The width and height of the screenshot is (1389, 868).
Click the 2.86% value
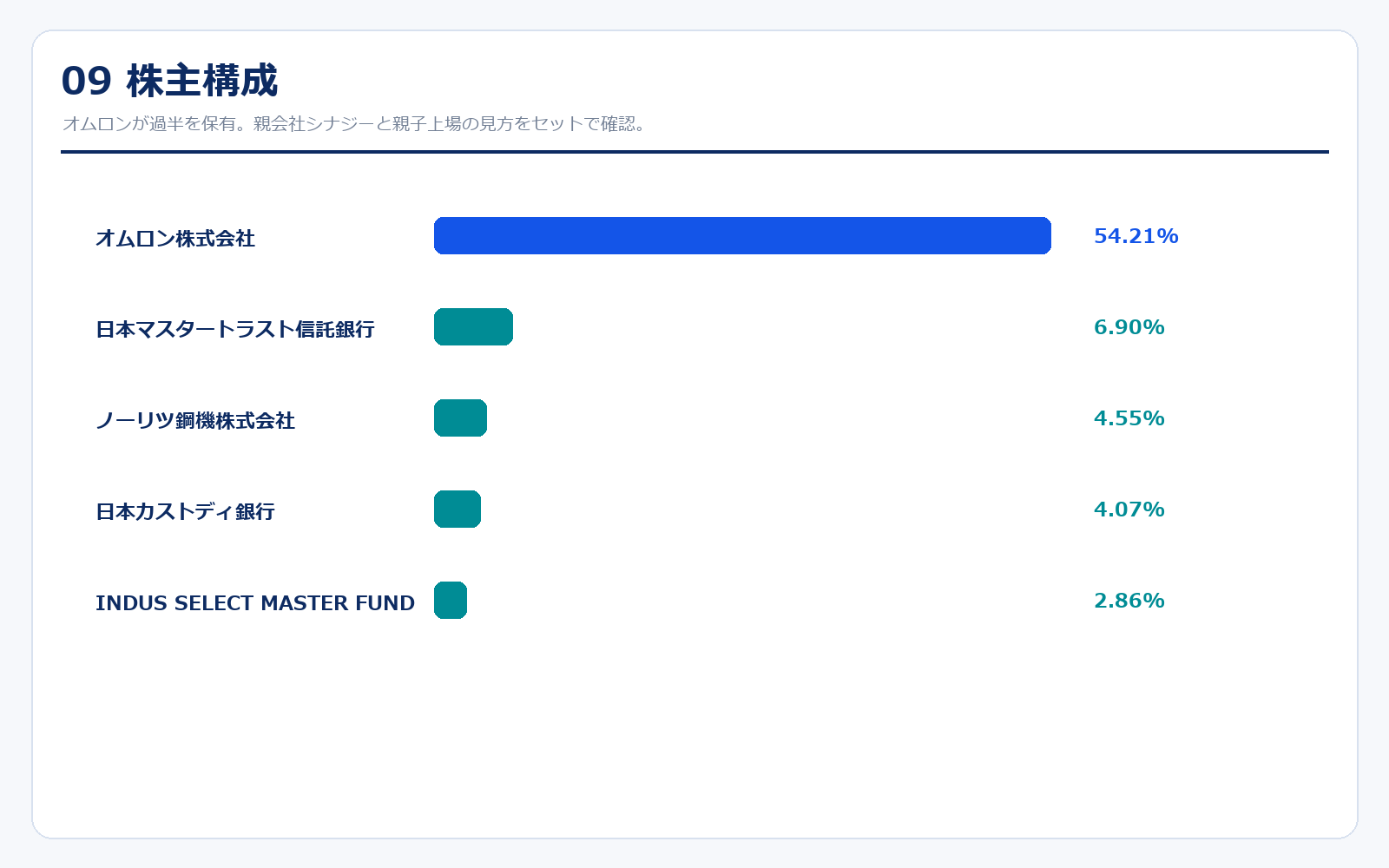point(1129,601)
